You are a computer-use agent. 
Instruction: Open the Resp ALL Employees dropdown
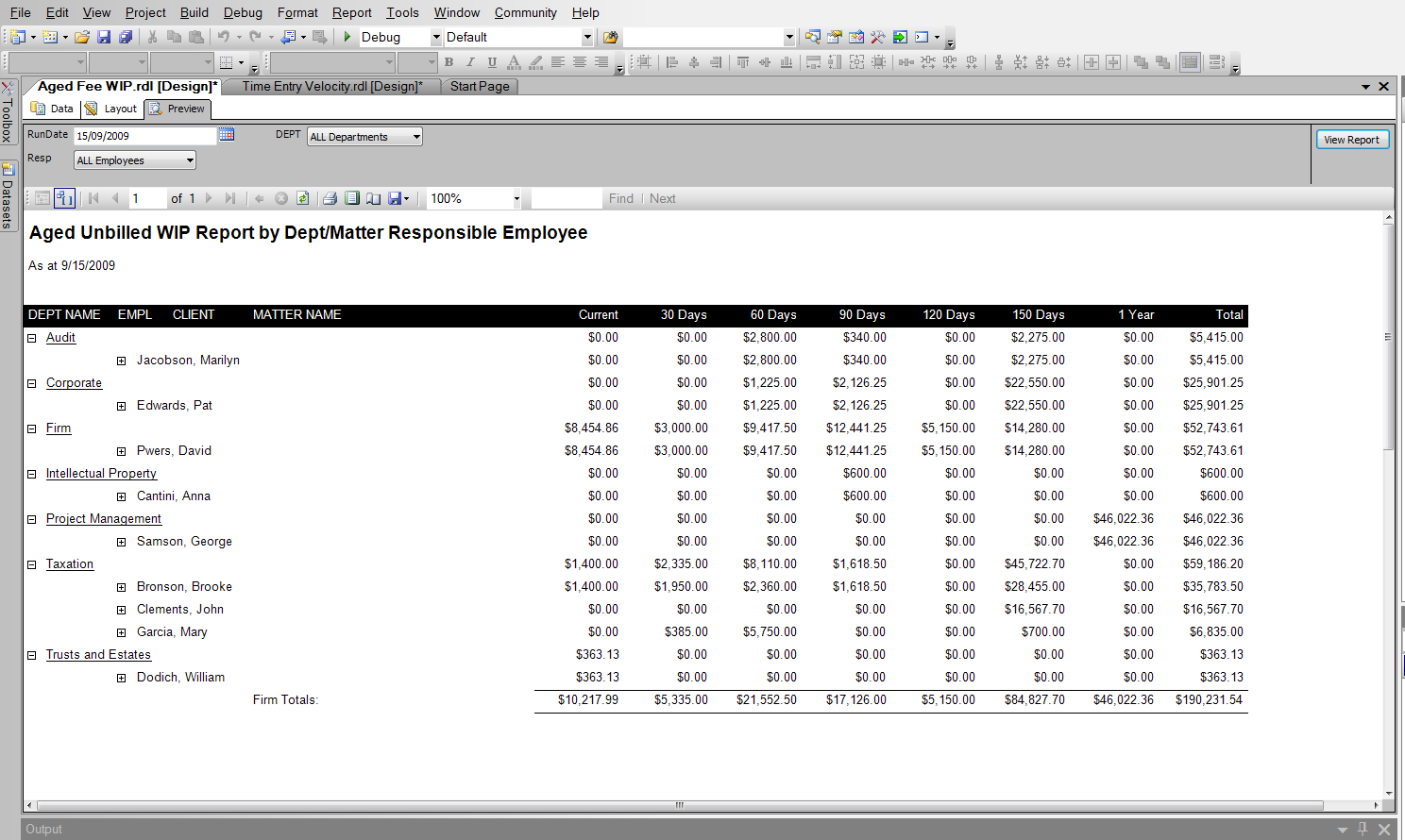tap(135, 160)
